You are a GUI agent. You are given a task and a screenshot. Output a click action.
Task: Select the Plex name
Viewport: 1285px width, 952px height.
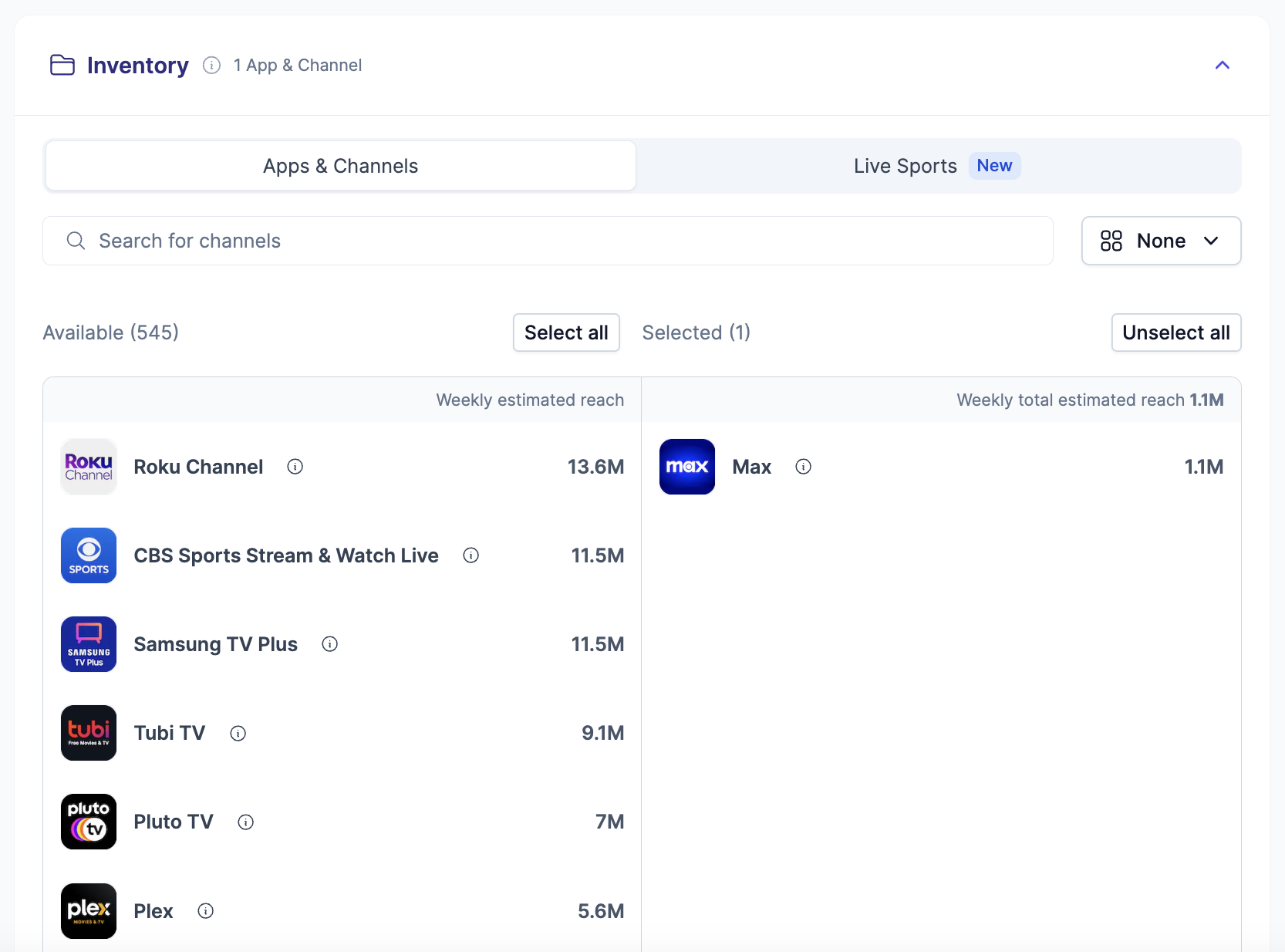tap(153, 911)
